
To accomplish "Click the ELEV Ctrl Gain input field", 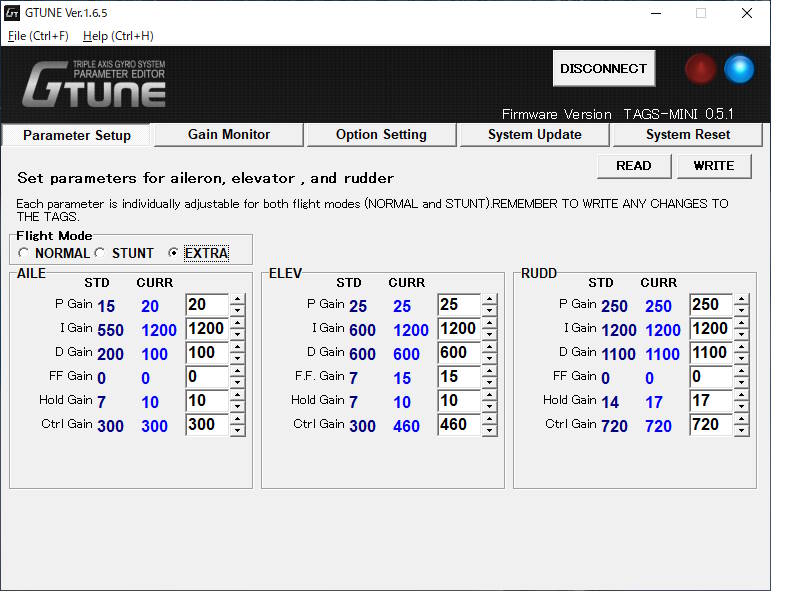I will tap(459, 424).
